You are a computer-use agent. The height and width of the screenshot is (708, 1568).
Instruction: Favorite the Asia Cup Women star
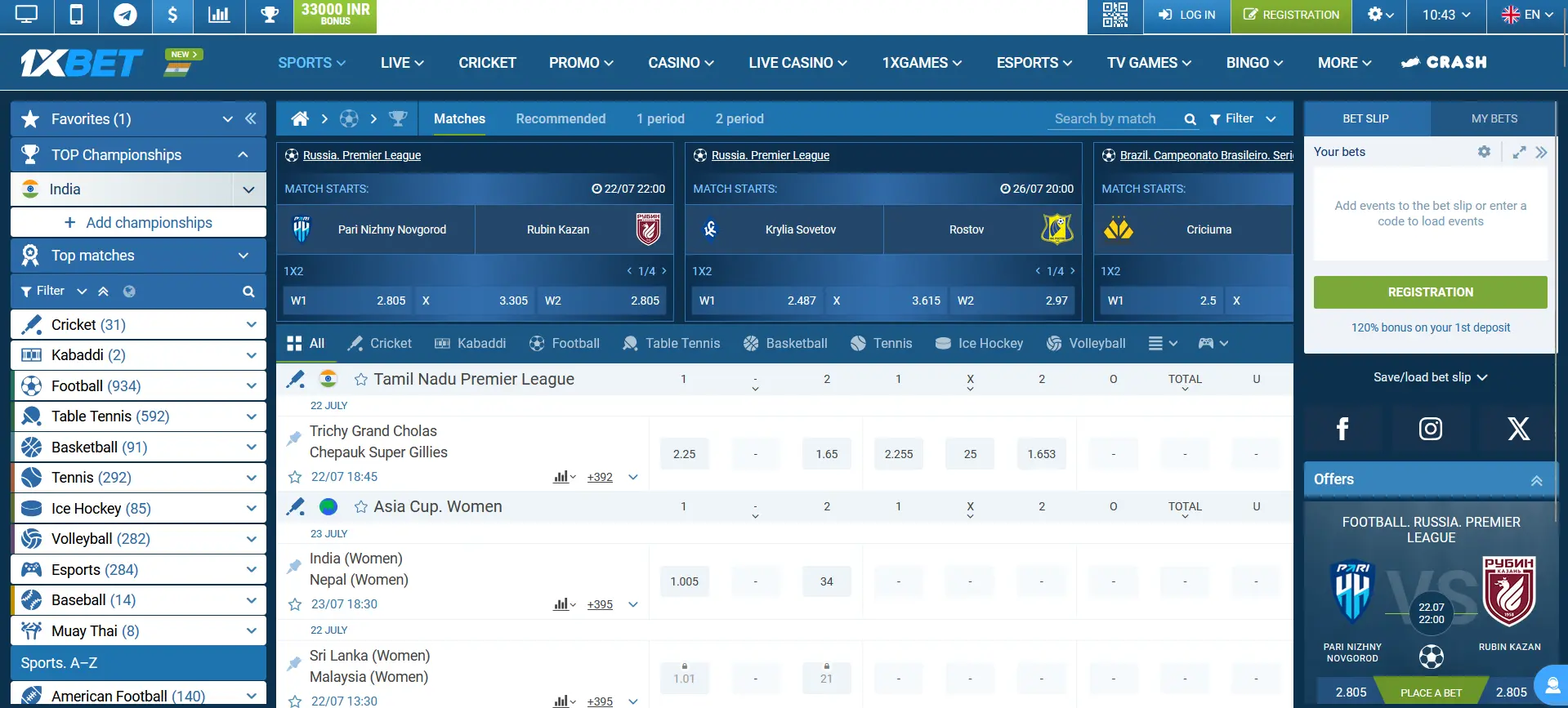(x=360, y=507)
